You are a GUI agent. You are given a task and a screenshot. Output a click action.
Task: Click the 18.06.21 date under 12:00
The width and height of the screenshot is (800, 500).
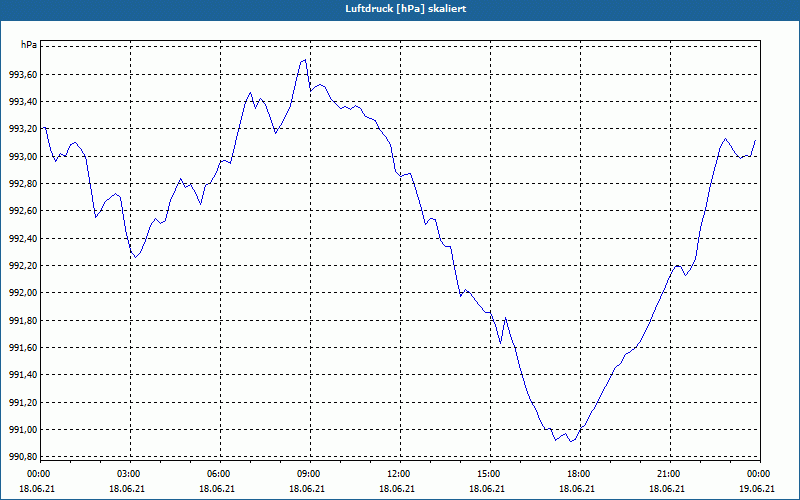pyautogui.click(x=397, y=489)
